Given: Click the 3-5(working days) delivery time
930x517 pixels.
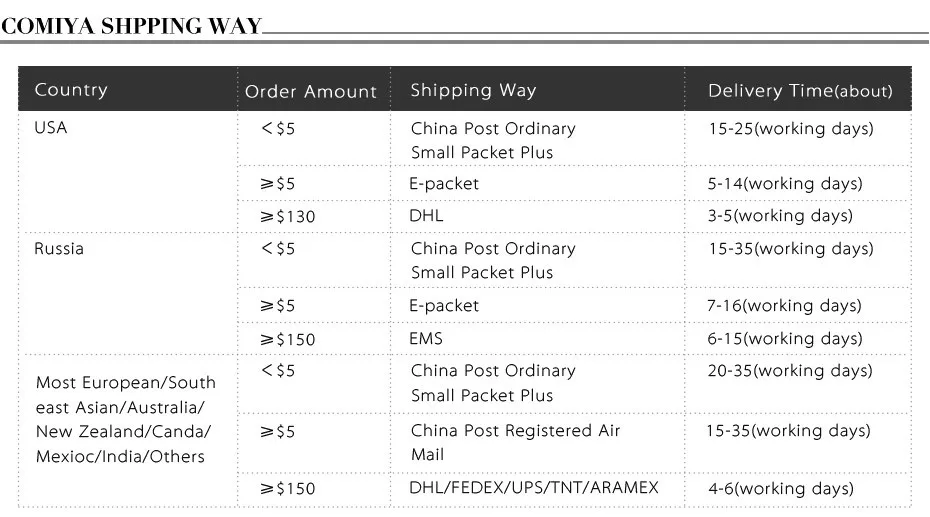Looking at the screenshot, I should (x=780, y=215).
